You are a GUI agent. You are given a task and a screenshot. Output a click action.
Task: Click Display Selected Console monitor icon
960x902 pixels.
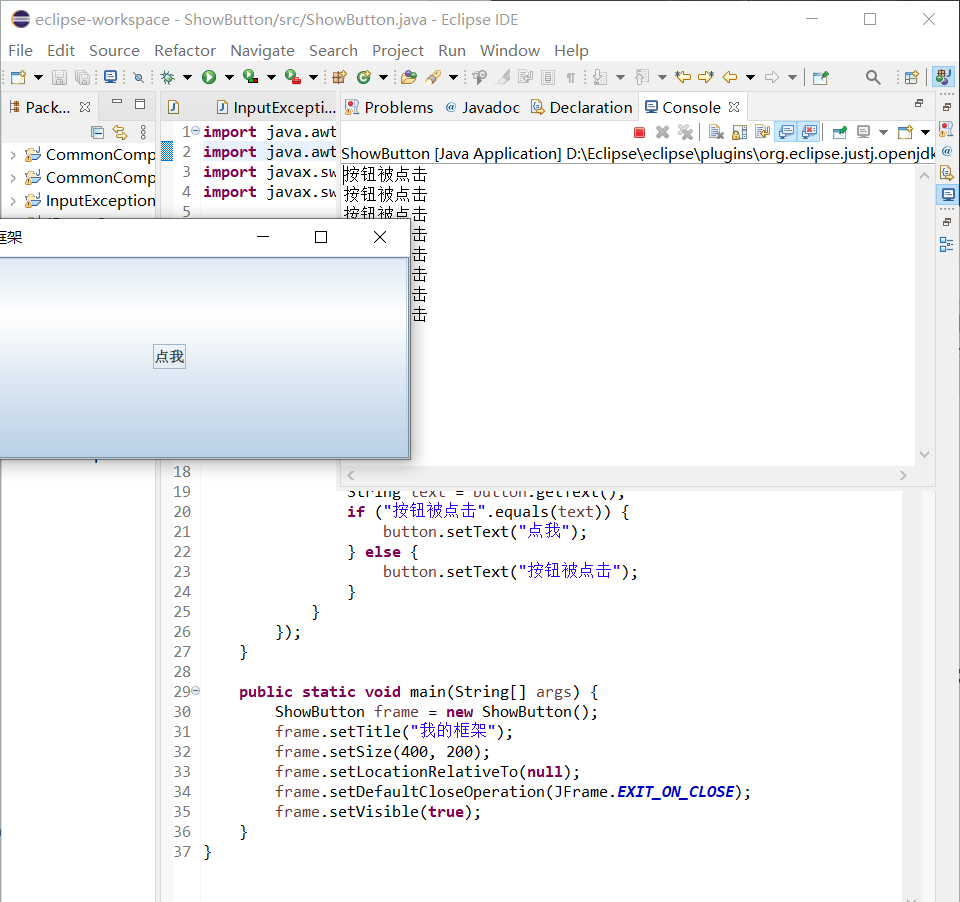pos(864,132)
